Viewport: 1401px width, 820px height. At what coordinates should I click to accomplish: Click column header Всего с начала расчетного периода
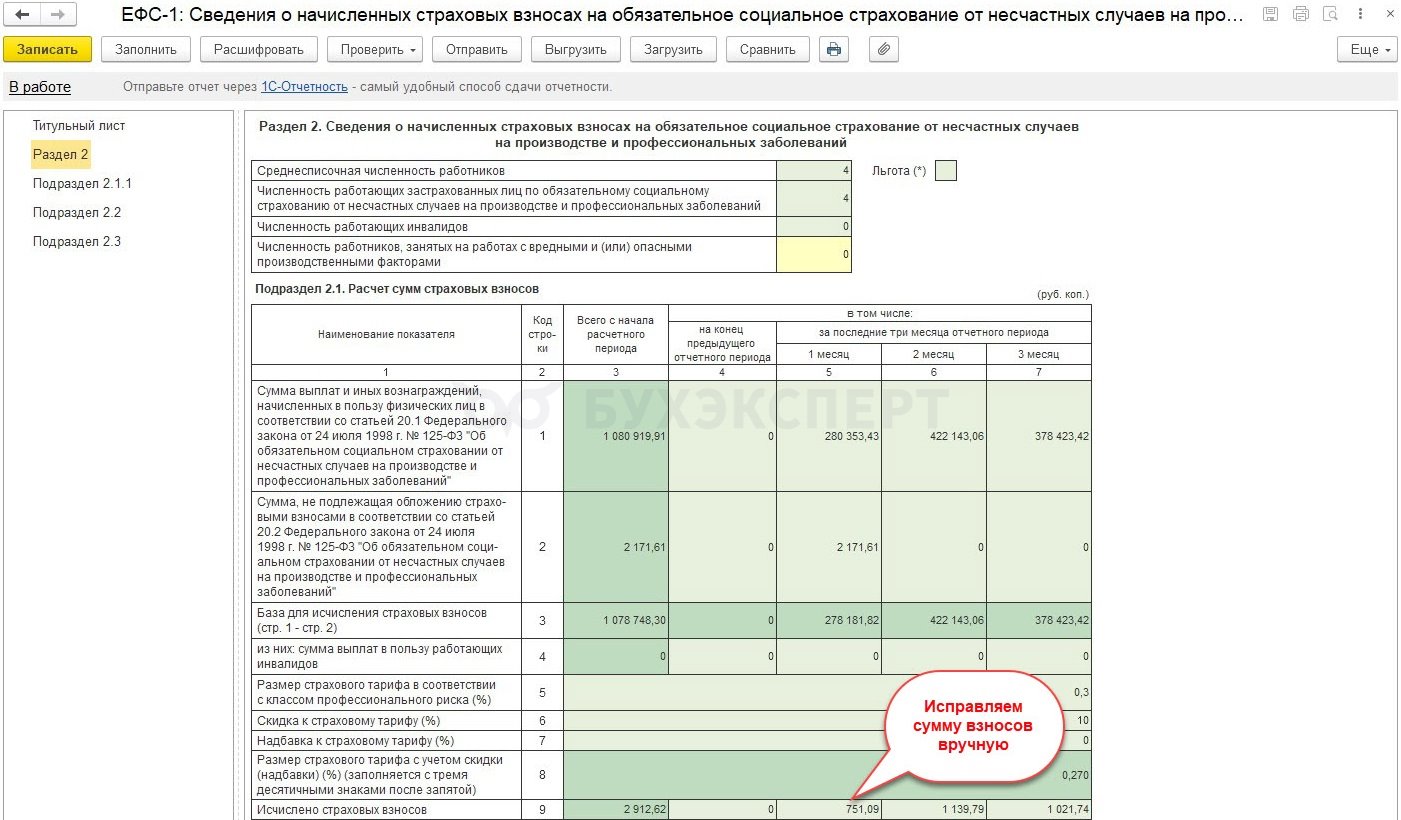616,335
